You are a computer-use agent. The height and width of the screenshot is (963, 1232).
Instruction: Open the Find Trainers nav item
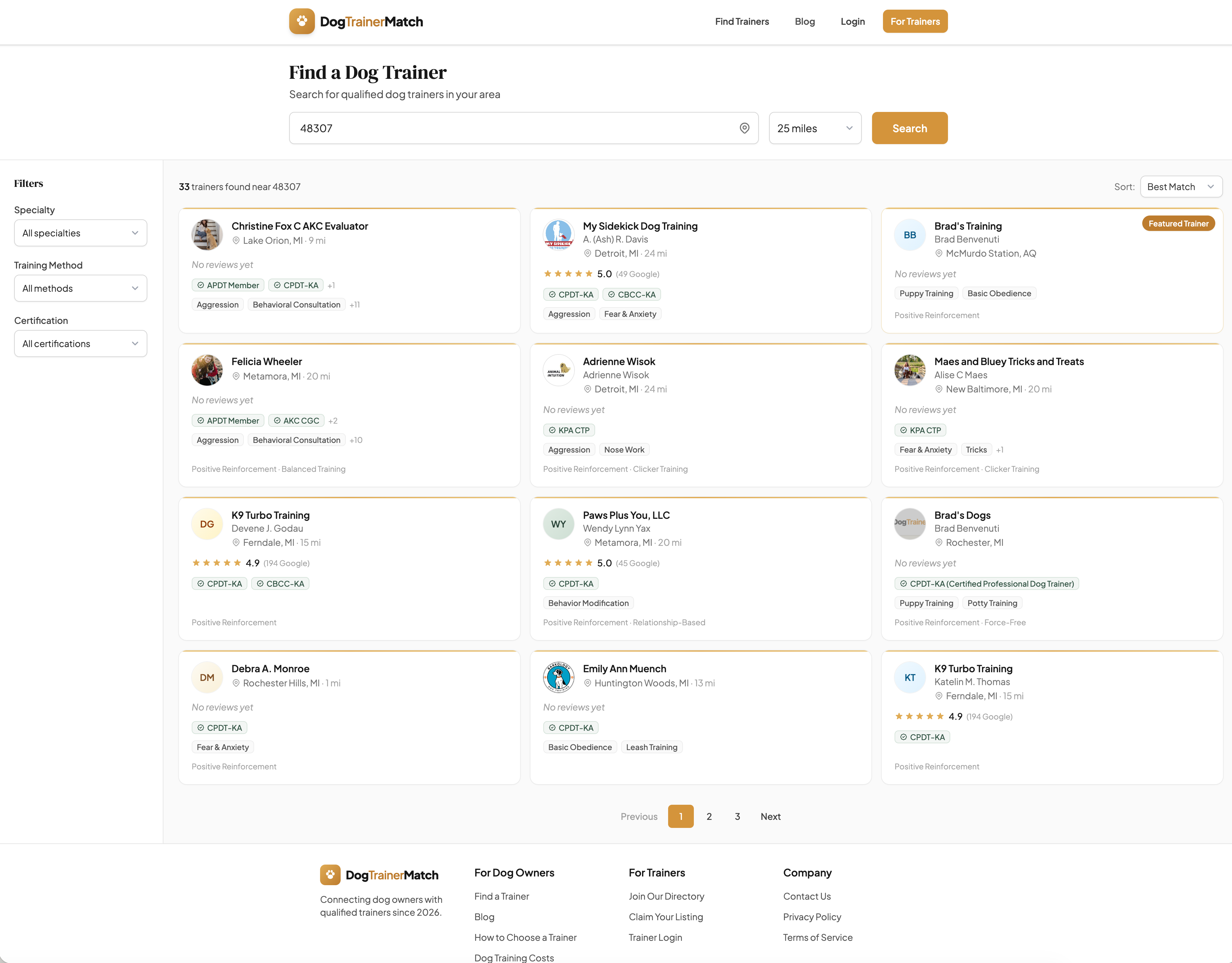tap(742, 22)
